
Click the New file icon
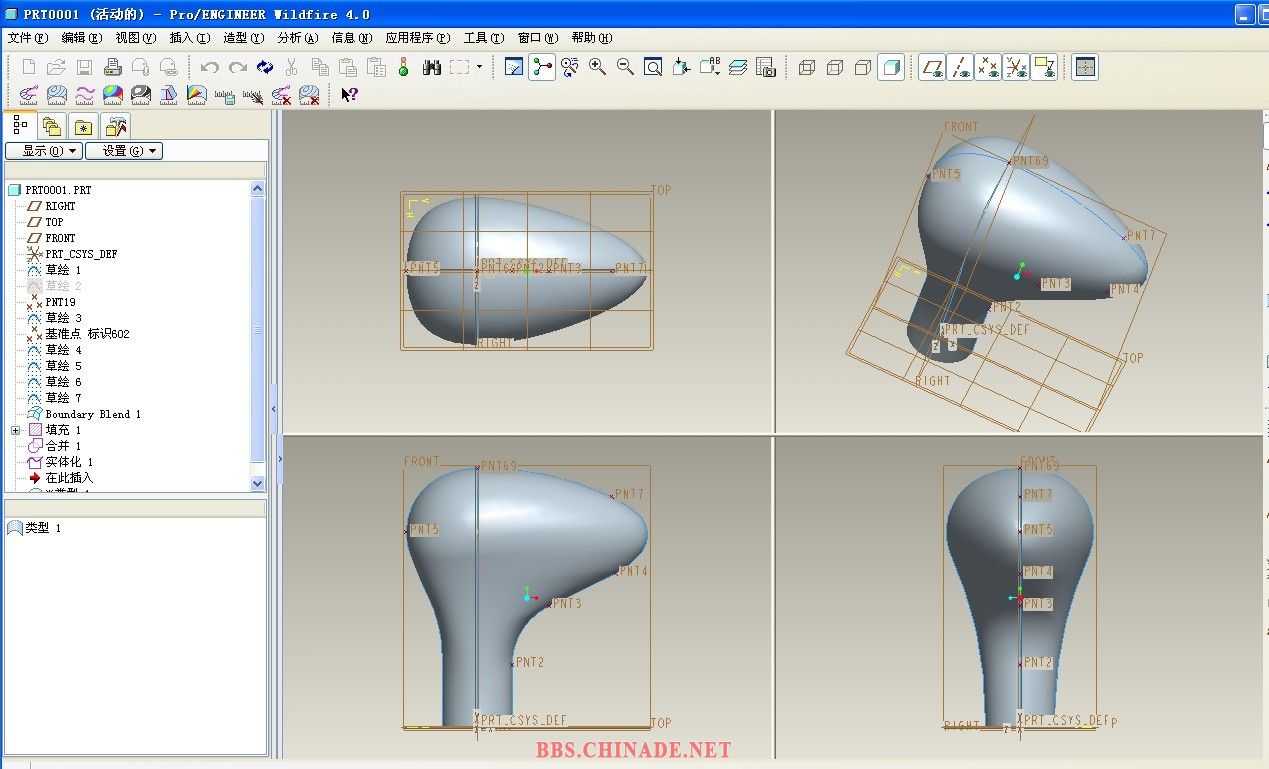(29, 67)
